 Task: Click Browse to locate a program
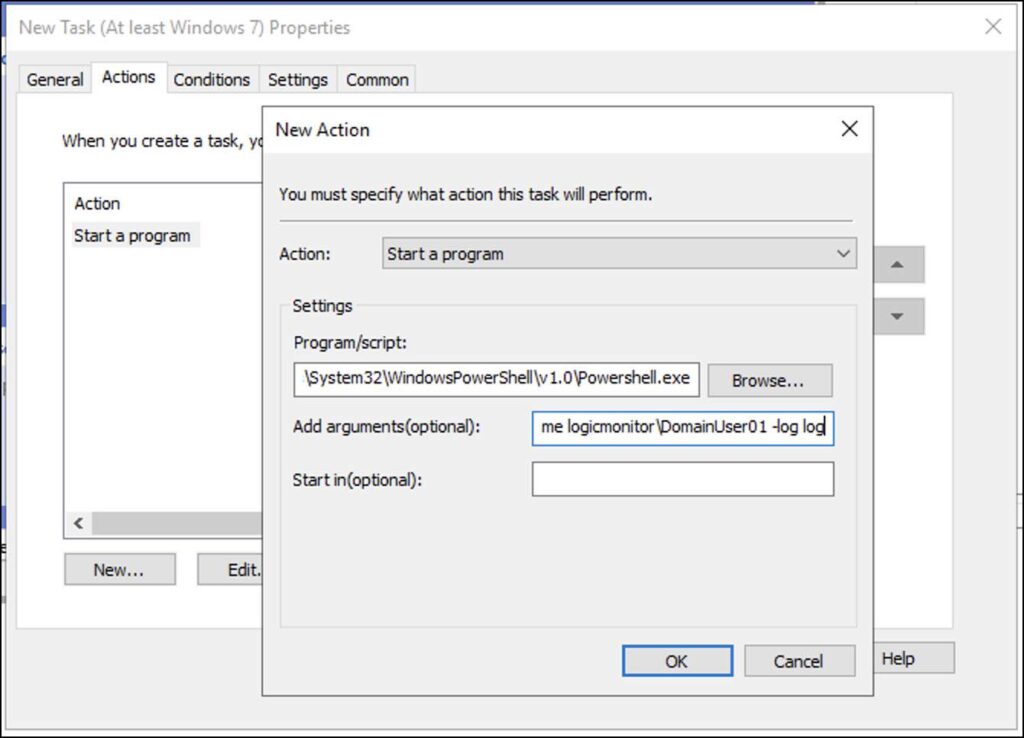coord(769,380)
